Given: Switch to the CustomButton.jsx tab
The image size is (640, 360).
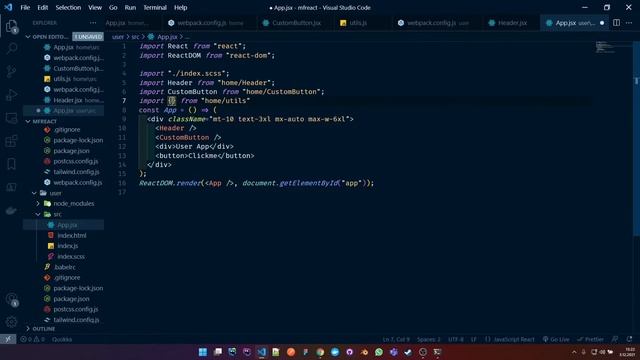Looking at the screenshot, I should 296,23.
